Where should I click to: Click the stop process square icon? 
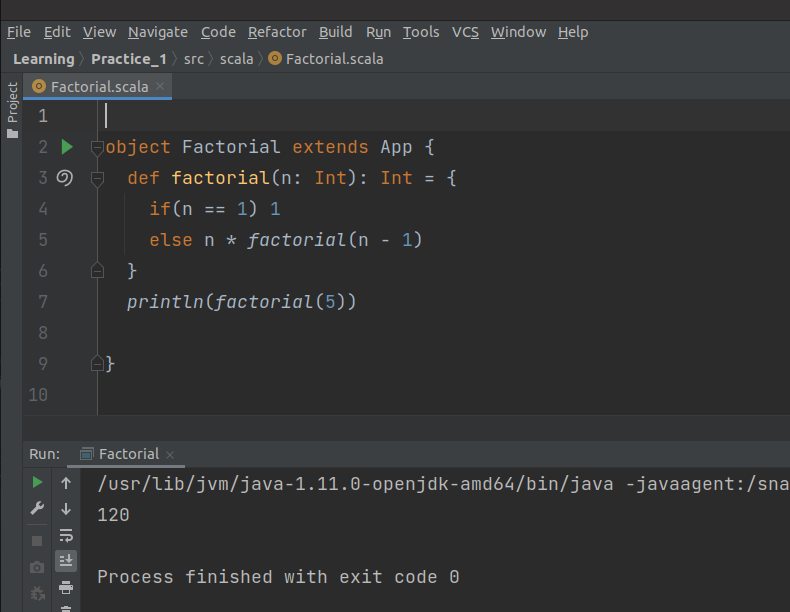[37, 541]
